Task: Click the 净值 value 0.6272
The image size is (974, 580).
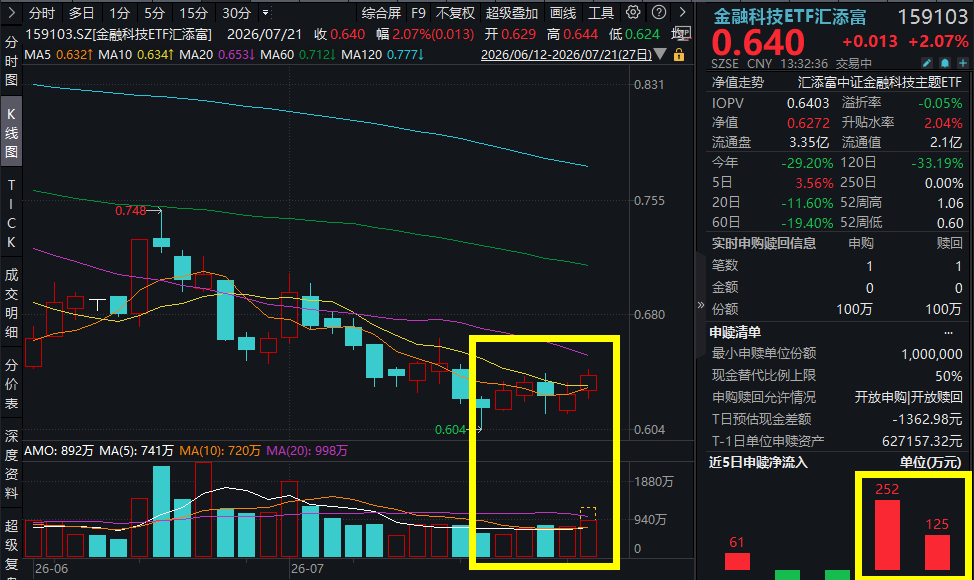Action: coord(808,123)
